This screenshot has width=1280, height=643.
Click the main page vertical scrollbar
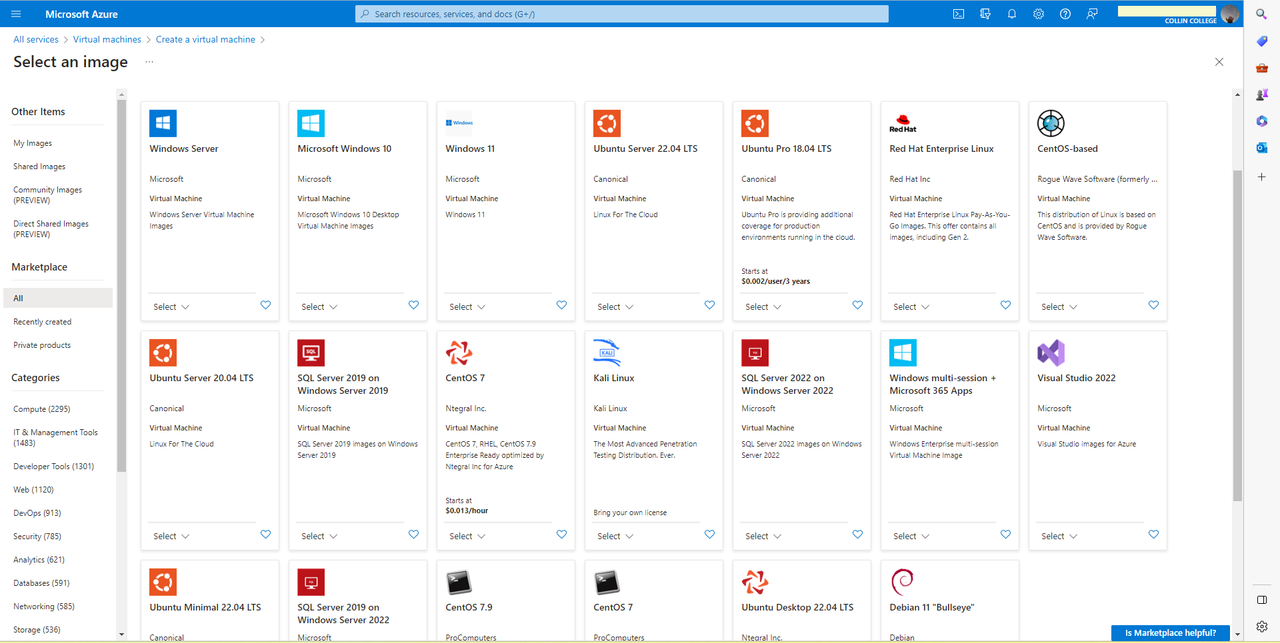(x=1237, y=335)
